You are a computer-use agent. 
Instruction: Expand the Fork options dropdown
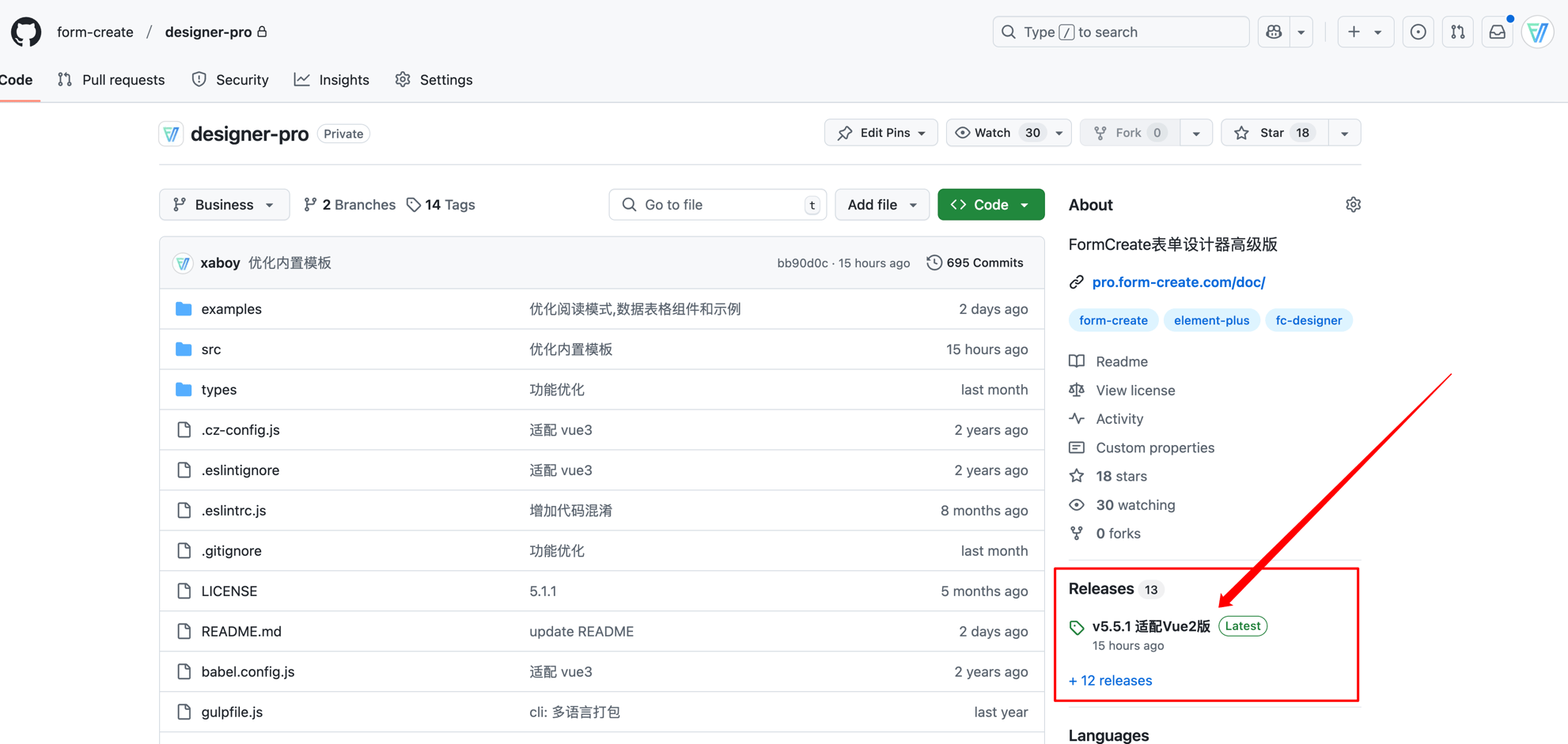tap(1196, 133)
